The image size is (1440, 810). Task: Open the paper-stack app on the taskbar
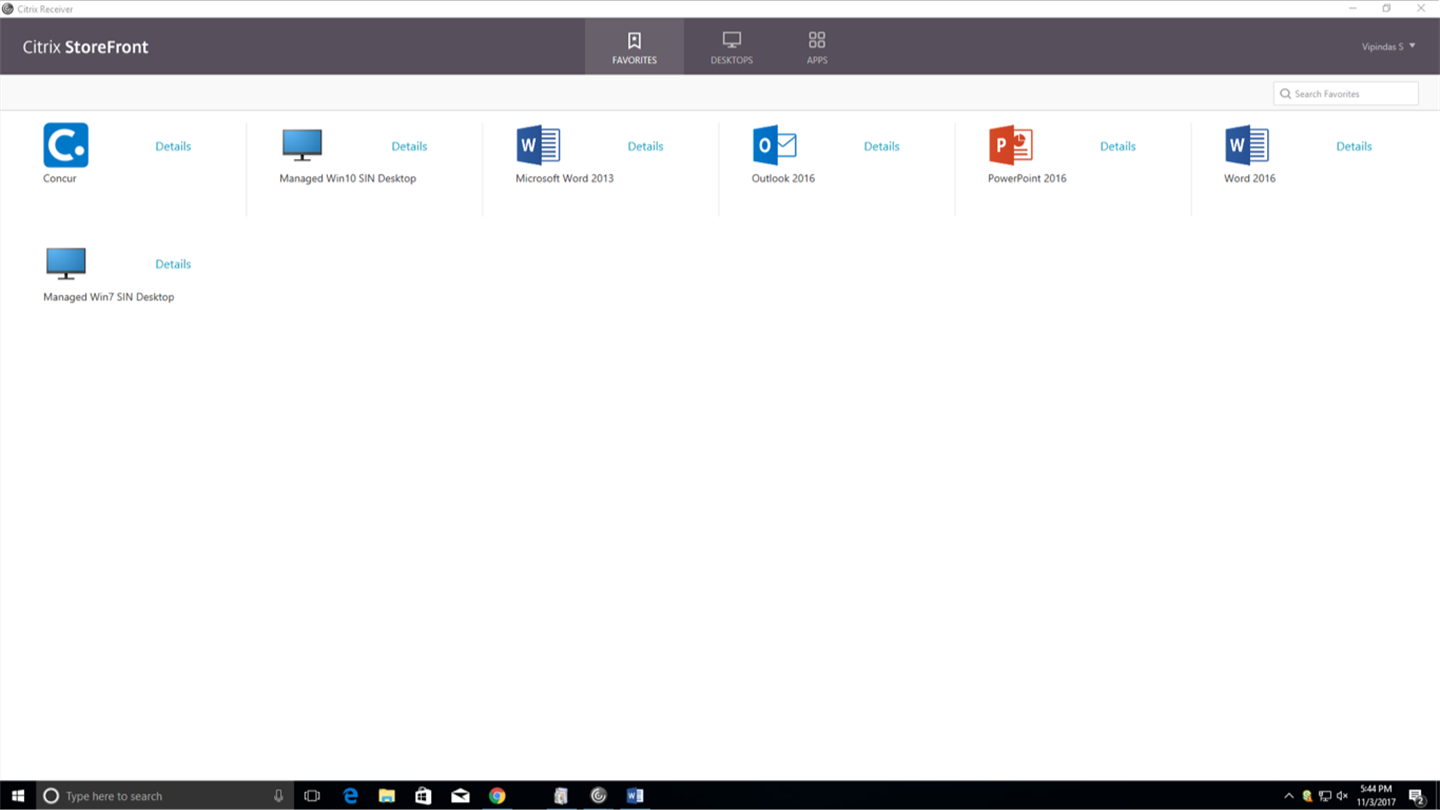[561, 796]
